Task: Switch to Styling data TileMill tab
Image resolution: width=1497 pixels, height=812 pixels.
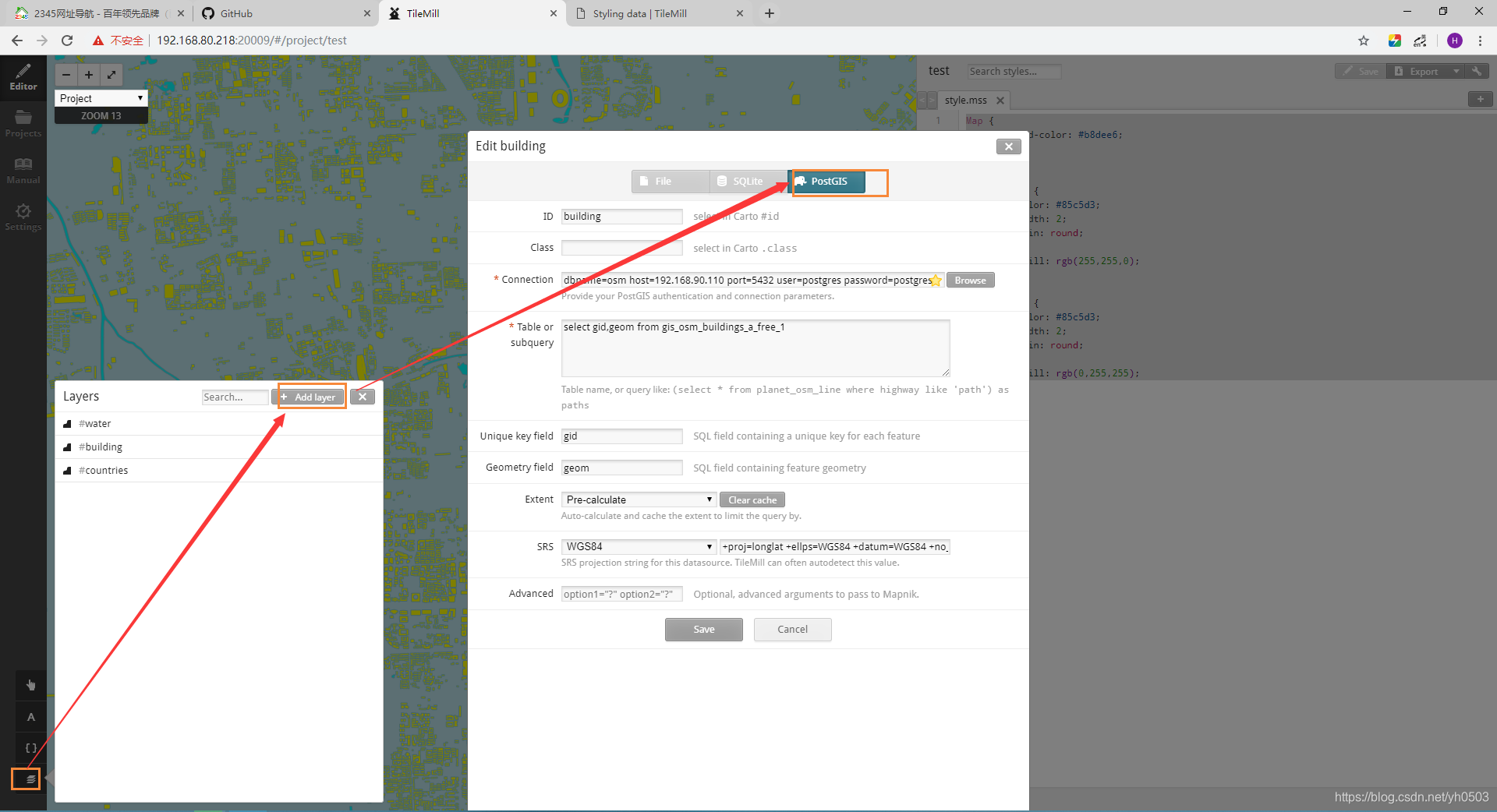Action: [659, 13]
